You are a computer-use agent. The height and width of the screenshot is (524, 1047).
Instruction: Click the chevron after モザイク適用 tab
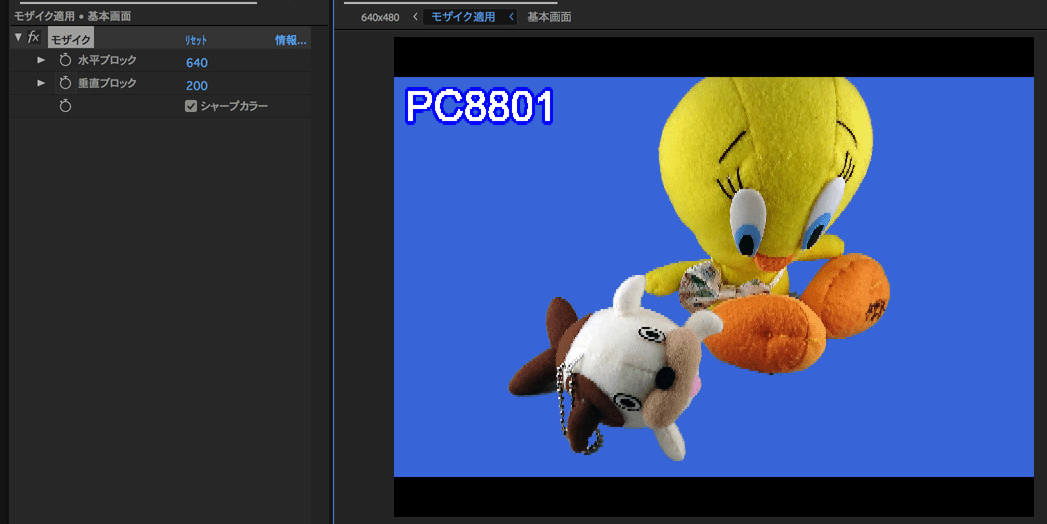click(511, 17)
